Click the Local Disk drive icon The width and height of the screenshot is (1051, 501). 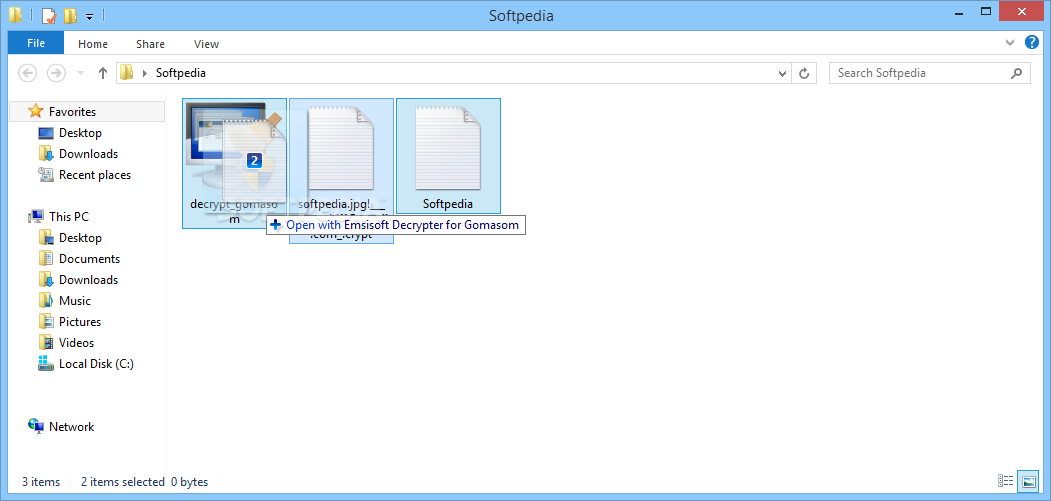(46, 364)
